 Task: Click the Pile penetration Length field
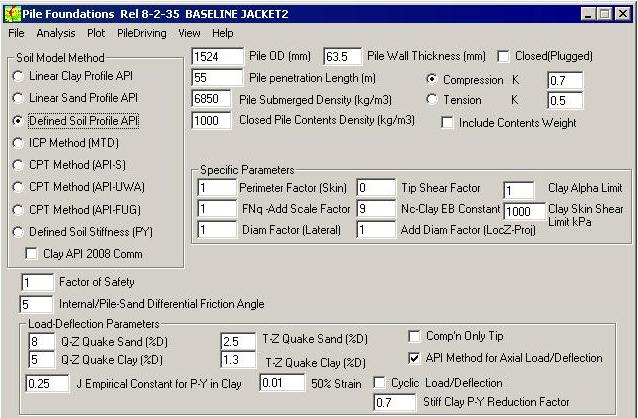(218, 78)
